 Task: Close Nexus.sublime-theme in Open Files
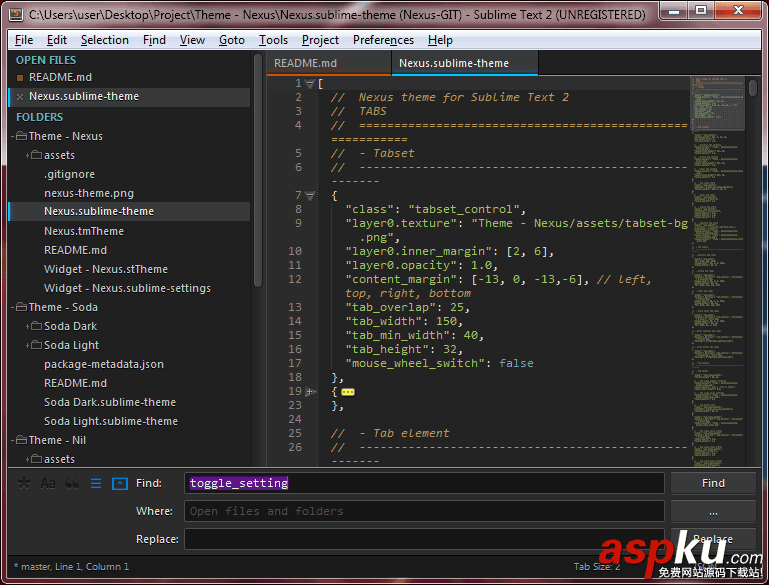(20, 97)
